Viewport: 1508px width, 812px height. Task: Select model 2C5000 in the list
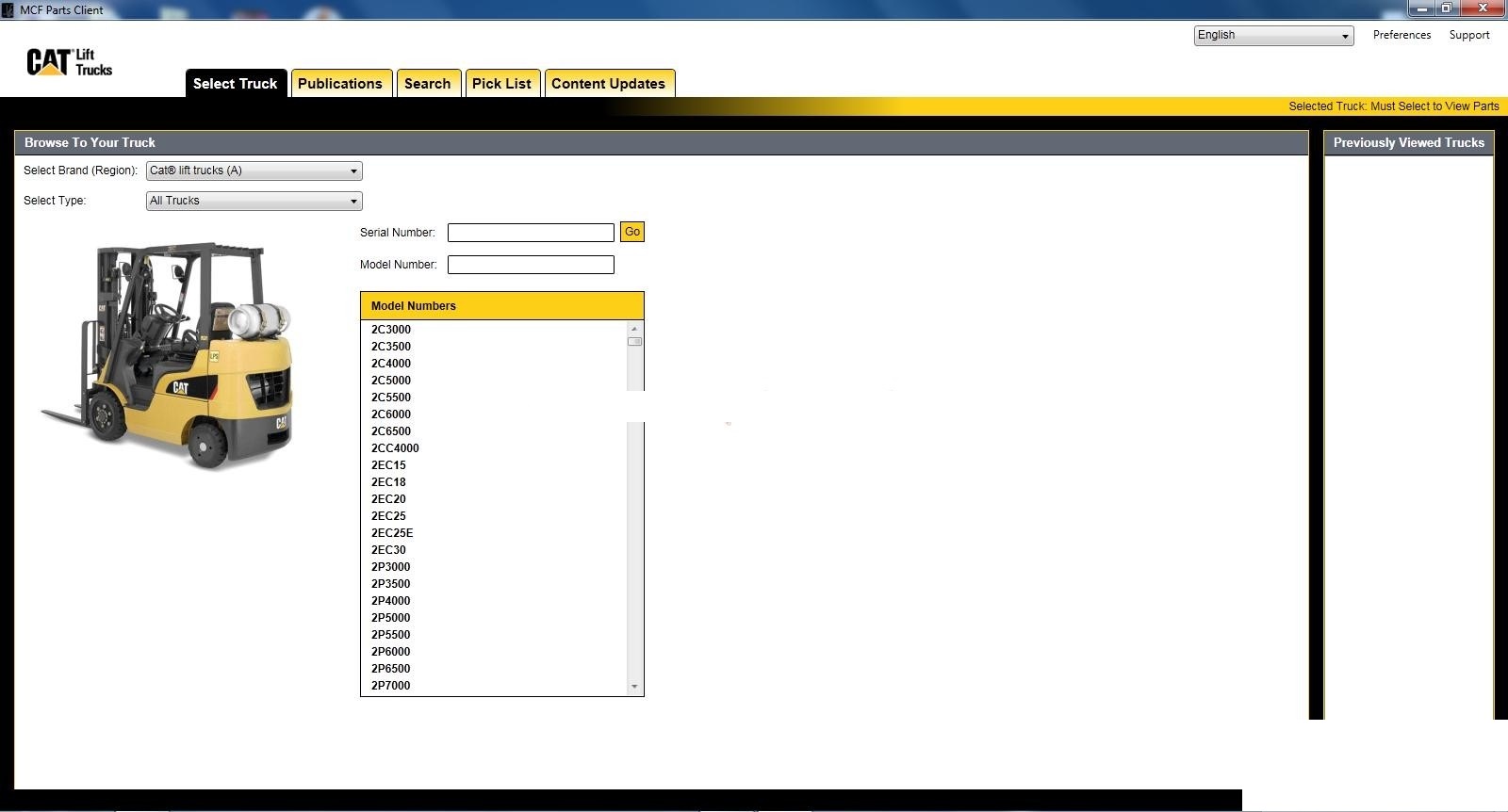(x=391, y=381)
